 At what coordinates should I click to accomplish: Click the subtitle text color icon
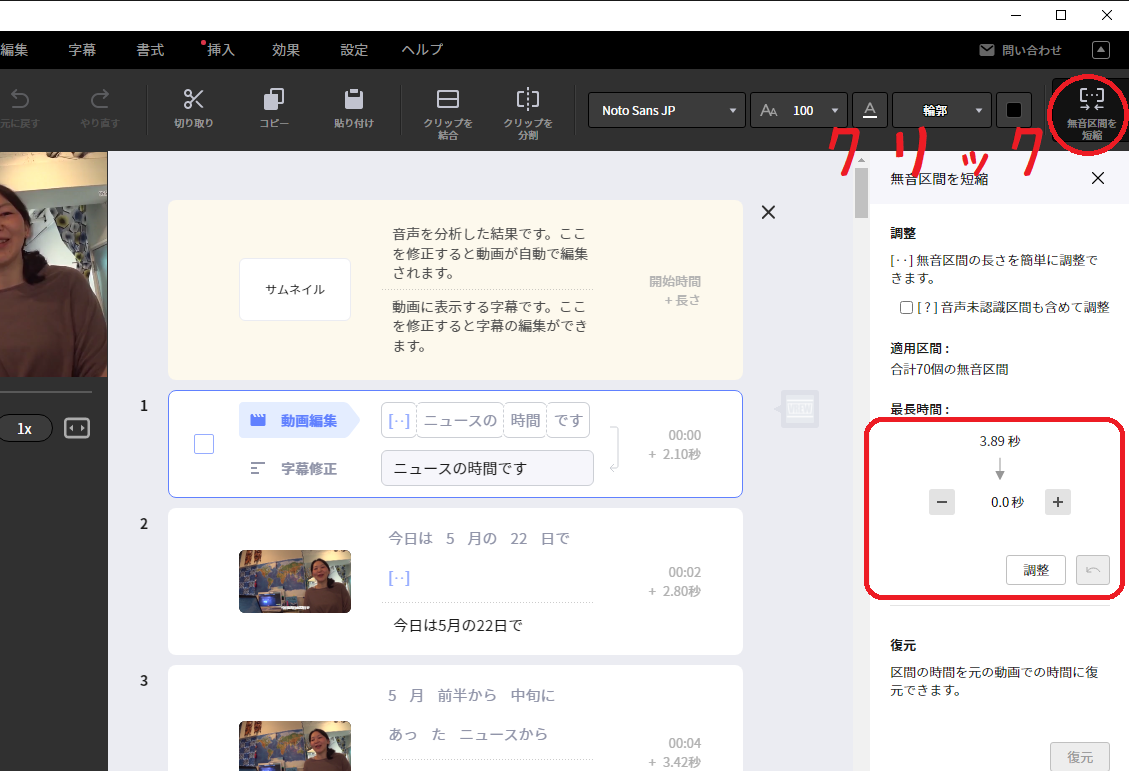869,110
